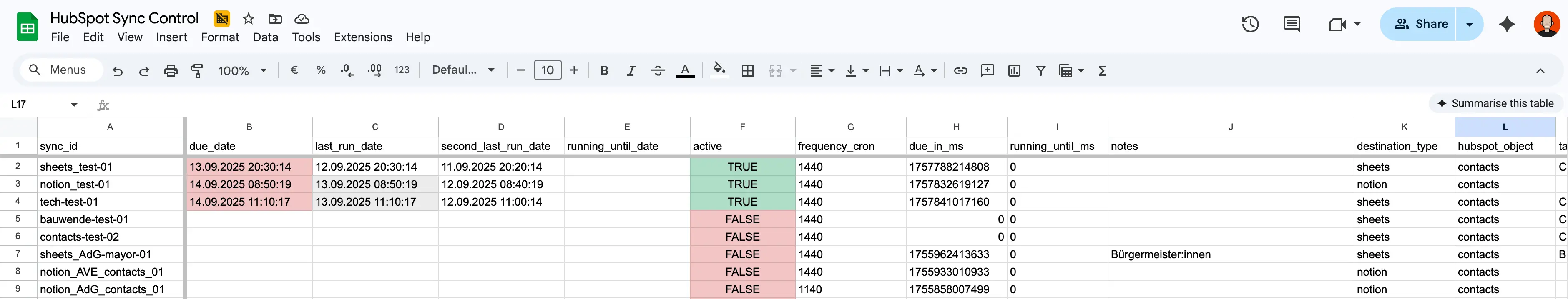Expand table filter views dropdown

pos(1081,70)
